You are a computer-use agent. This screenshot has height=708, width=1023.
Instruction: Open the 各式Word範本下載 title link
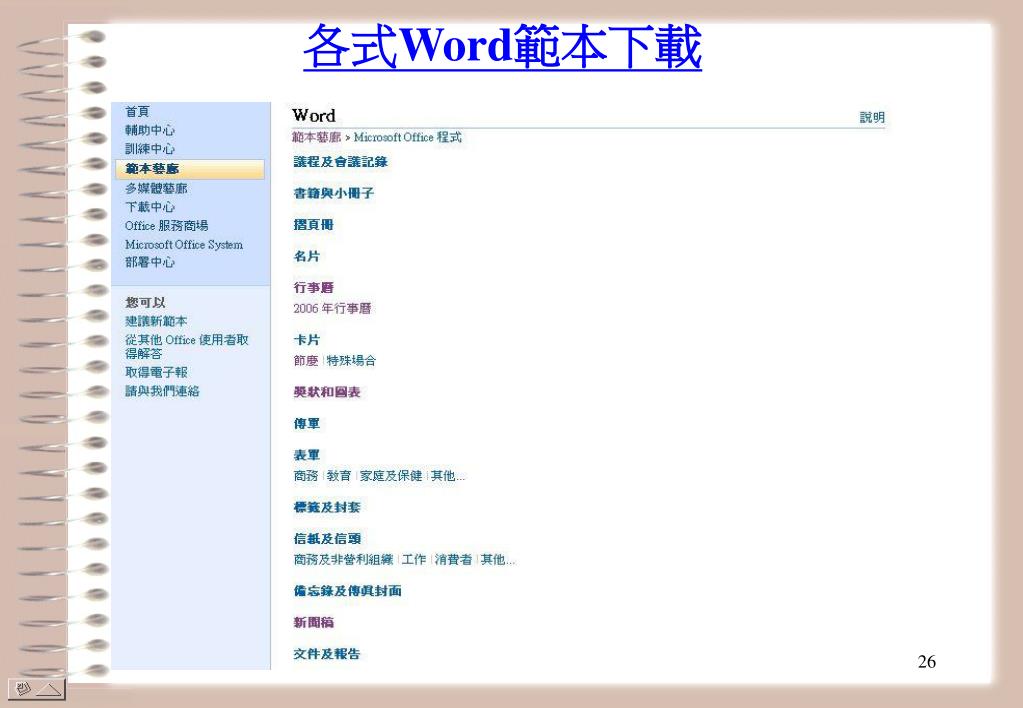click(x=502, y=47)
